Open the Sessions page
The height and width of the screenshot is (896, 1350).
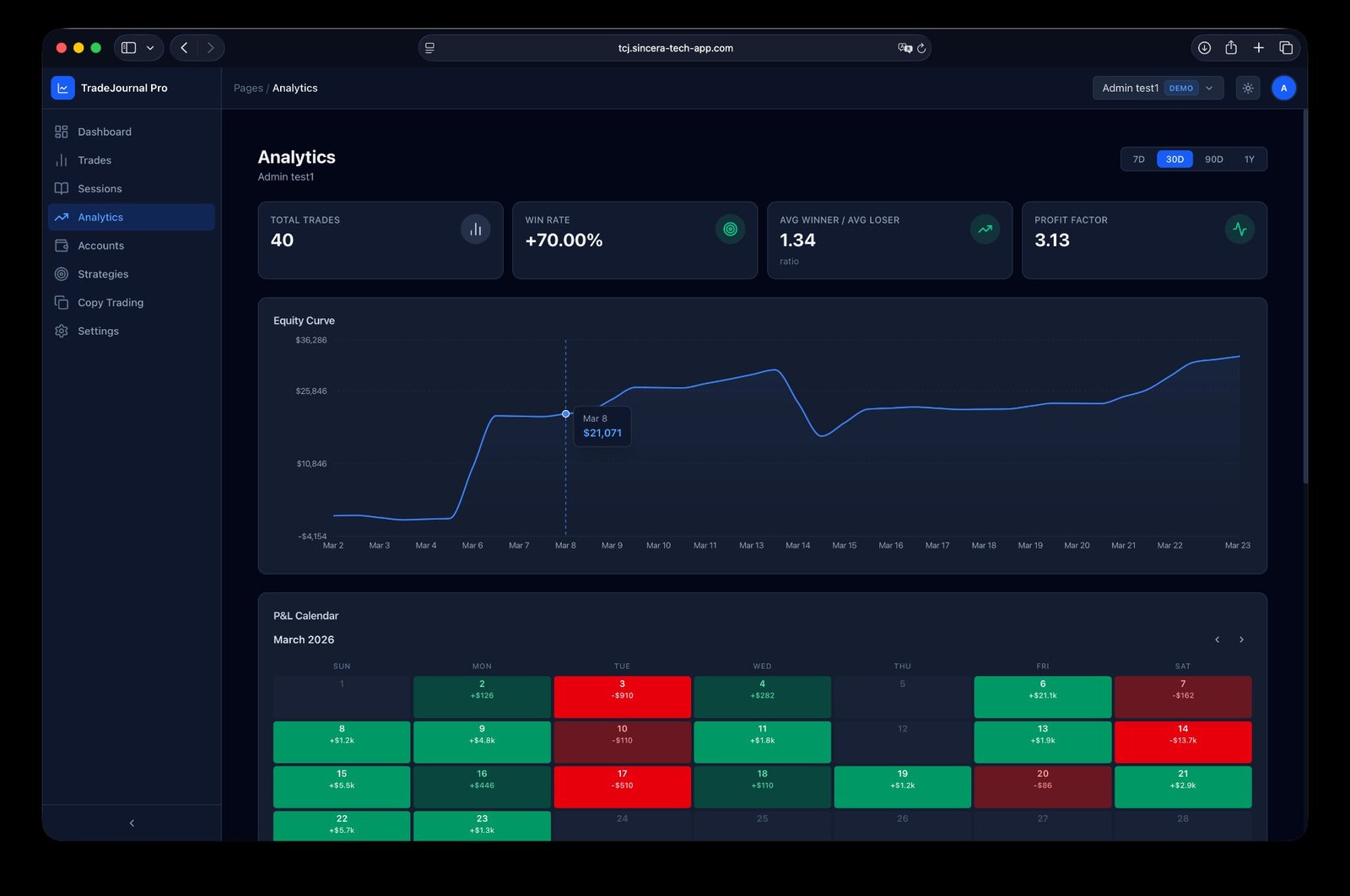(100, 189)
